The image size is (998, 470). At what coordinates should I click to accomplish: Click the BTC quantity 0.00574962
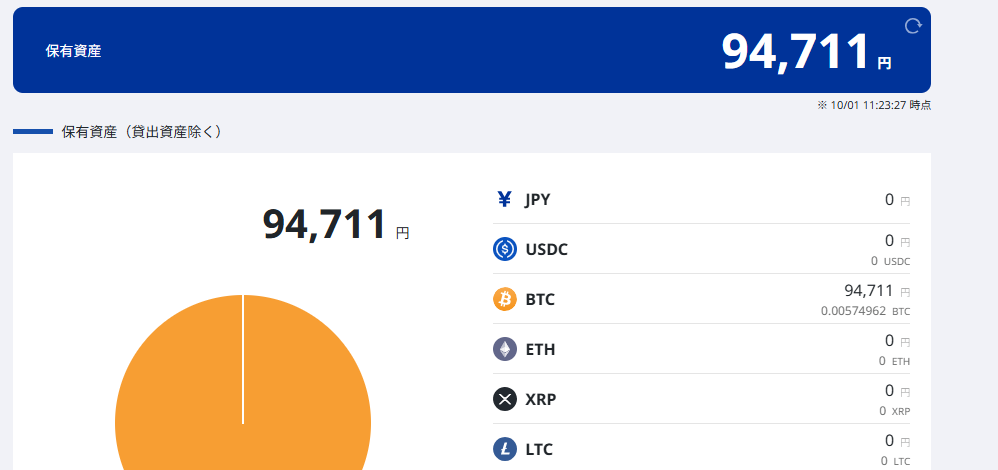[x=853, y=311]
